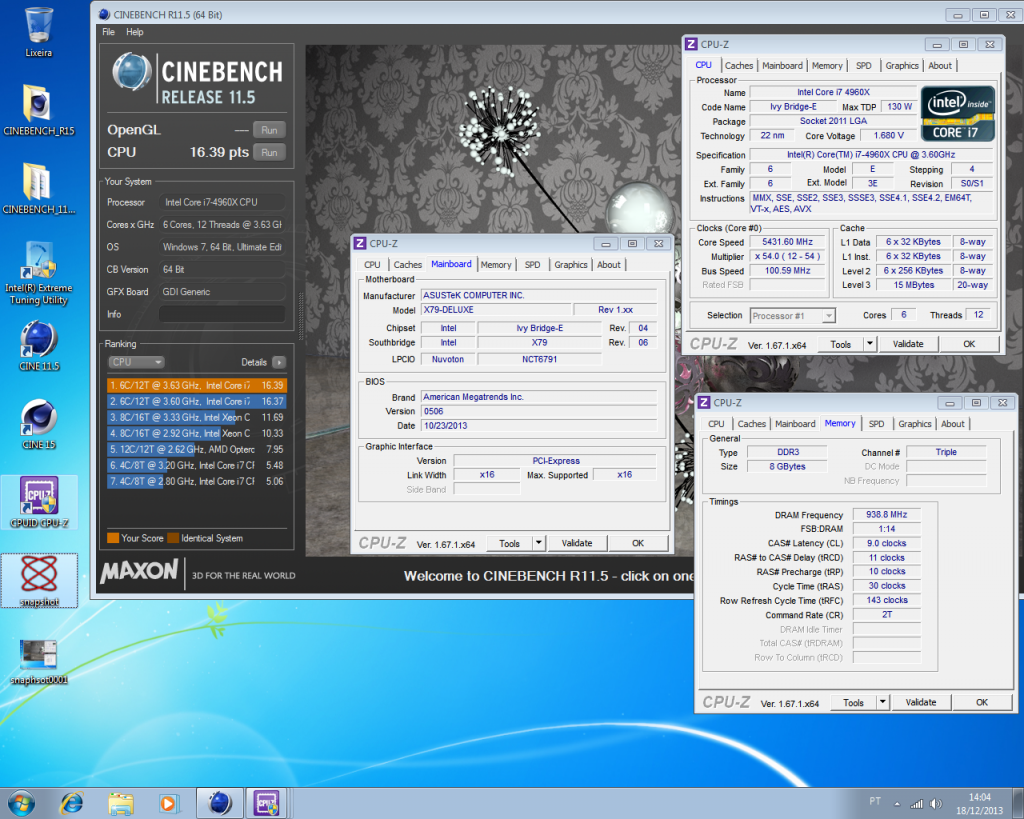
Task: Switch to the Caches tab in CPU-Z CPU window
Action: click(739, 65)
